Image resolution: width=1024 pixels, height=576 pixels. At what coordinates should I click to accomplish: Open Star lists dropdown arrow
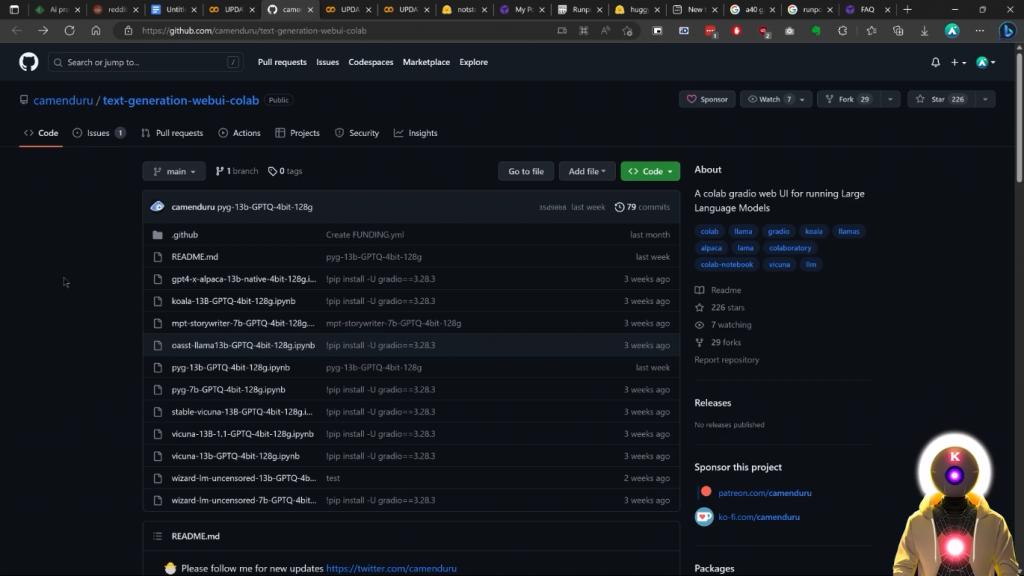985,99
